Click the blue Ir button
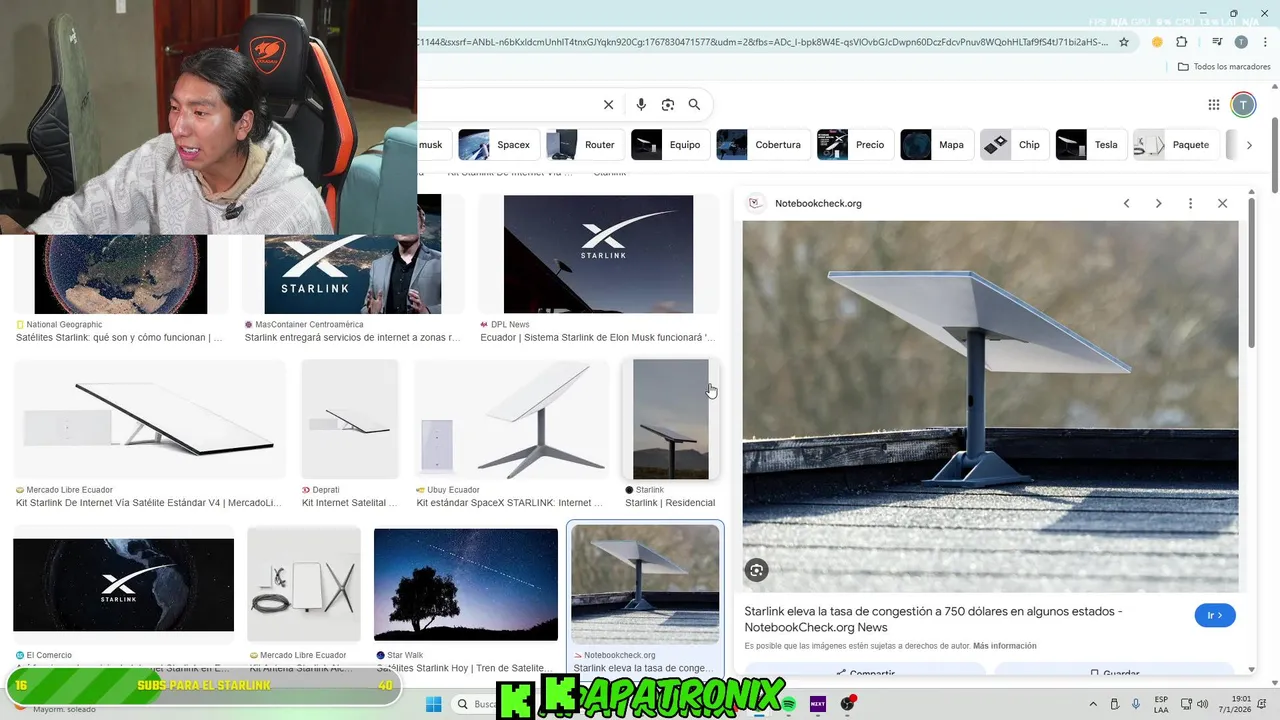The height and width of the screenshot is (720, 1280). click(x=1215, y=615)
